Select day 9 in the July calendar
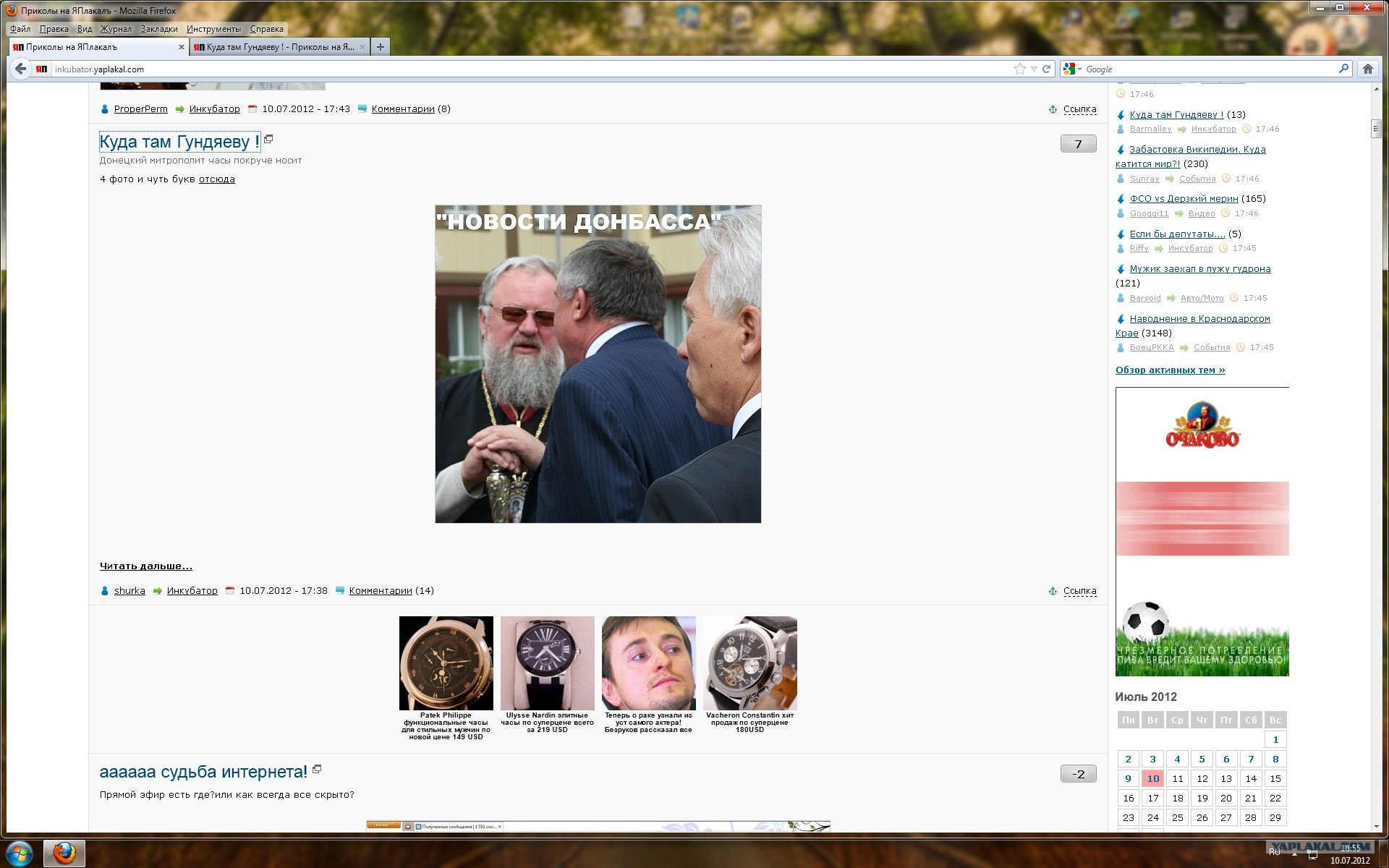This screenshot has width=1389, height=868. (x=1128, y=778)
